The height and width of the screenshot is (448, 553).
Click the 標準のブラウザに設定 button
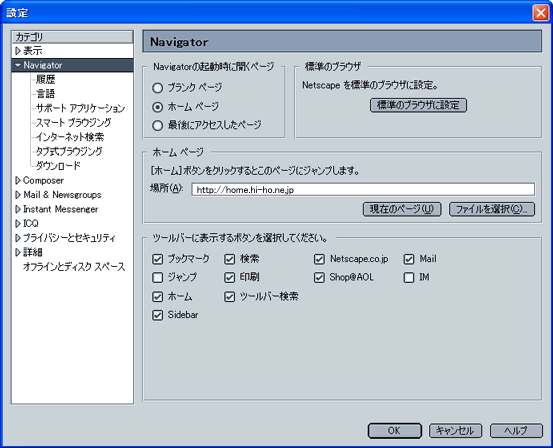418,105
